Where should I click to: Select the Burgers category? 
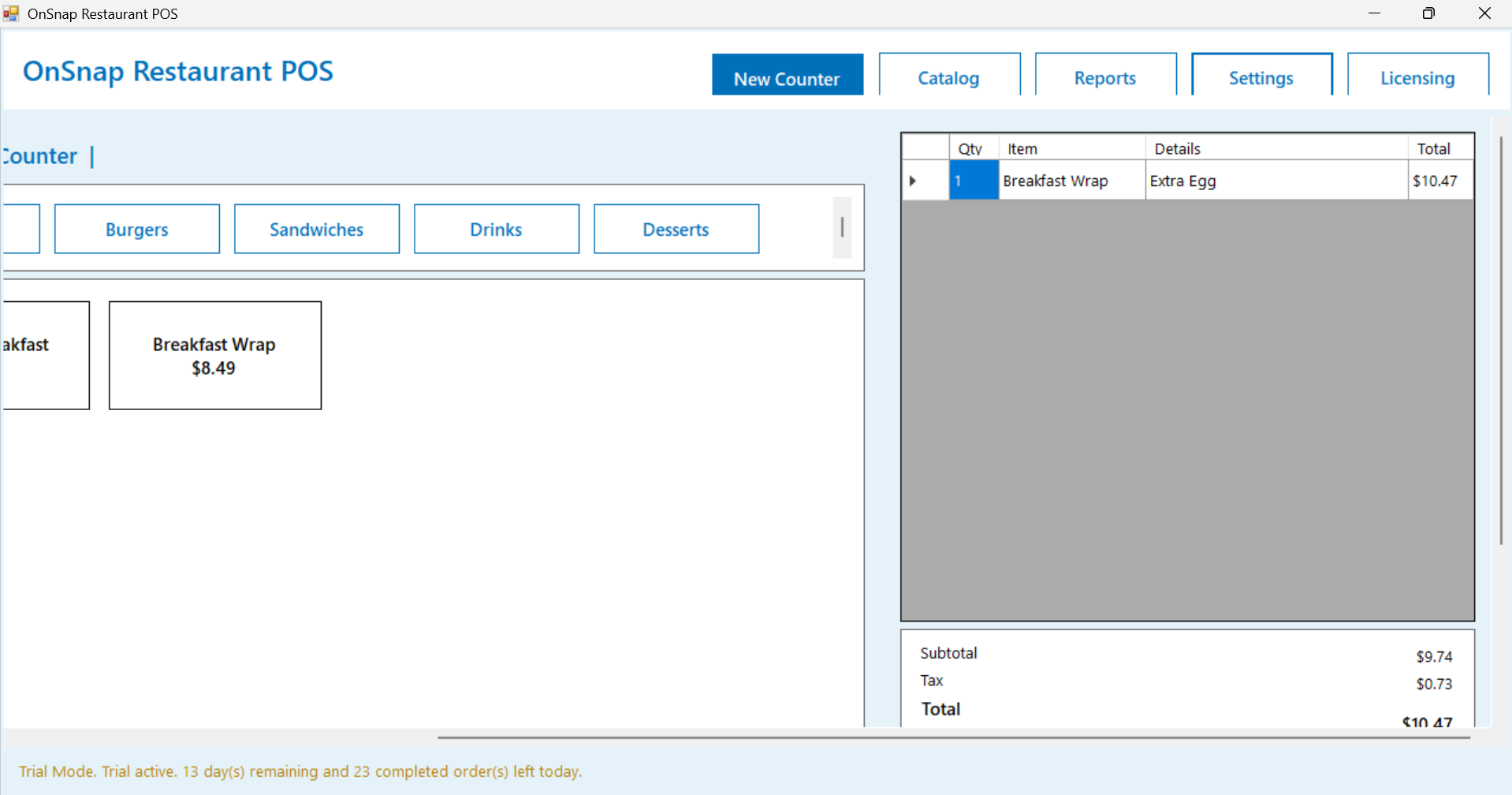pyautogui.click(x=137, y=230)
